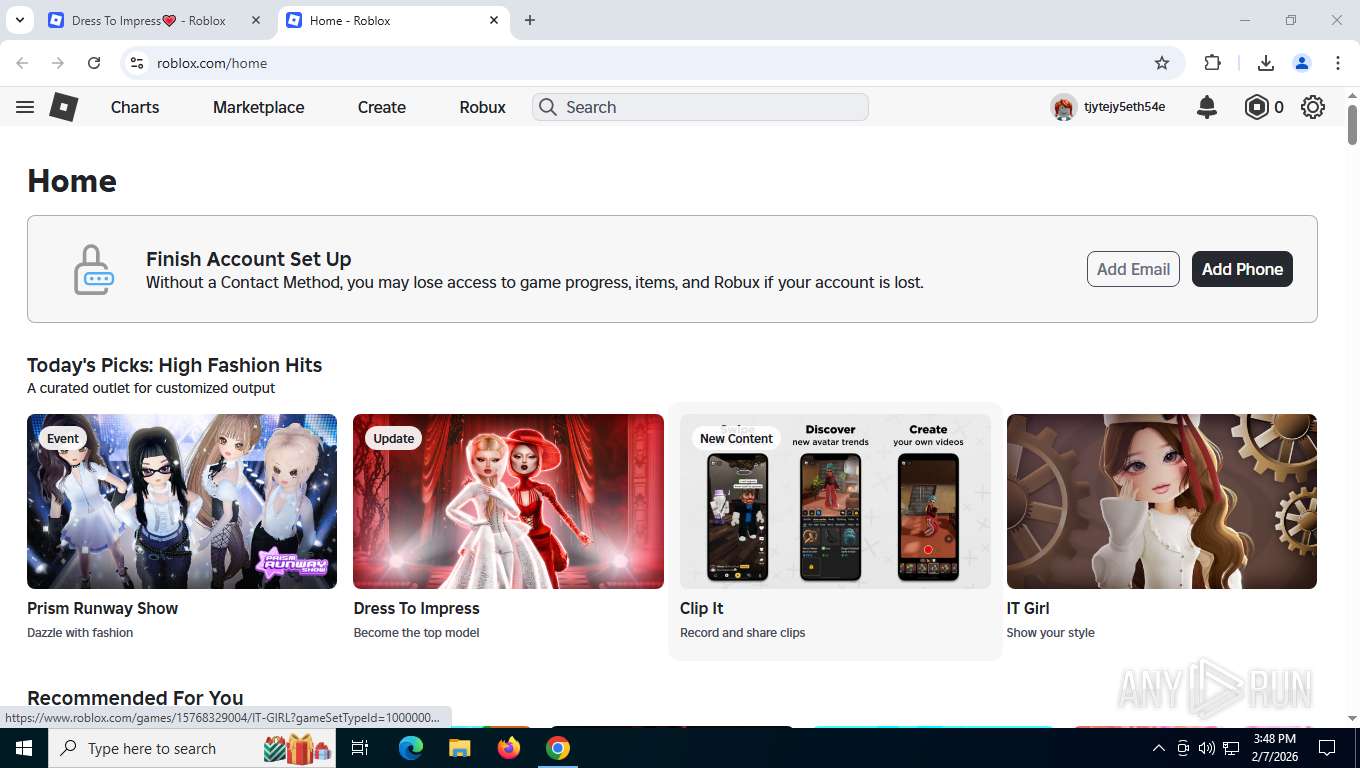Select IT Girl thumbnail image
Image resolution: width=1360 pixels, height=768 pixels.
1162,501
